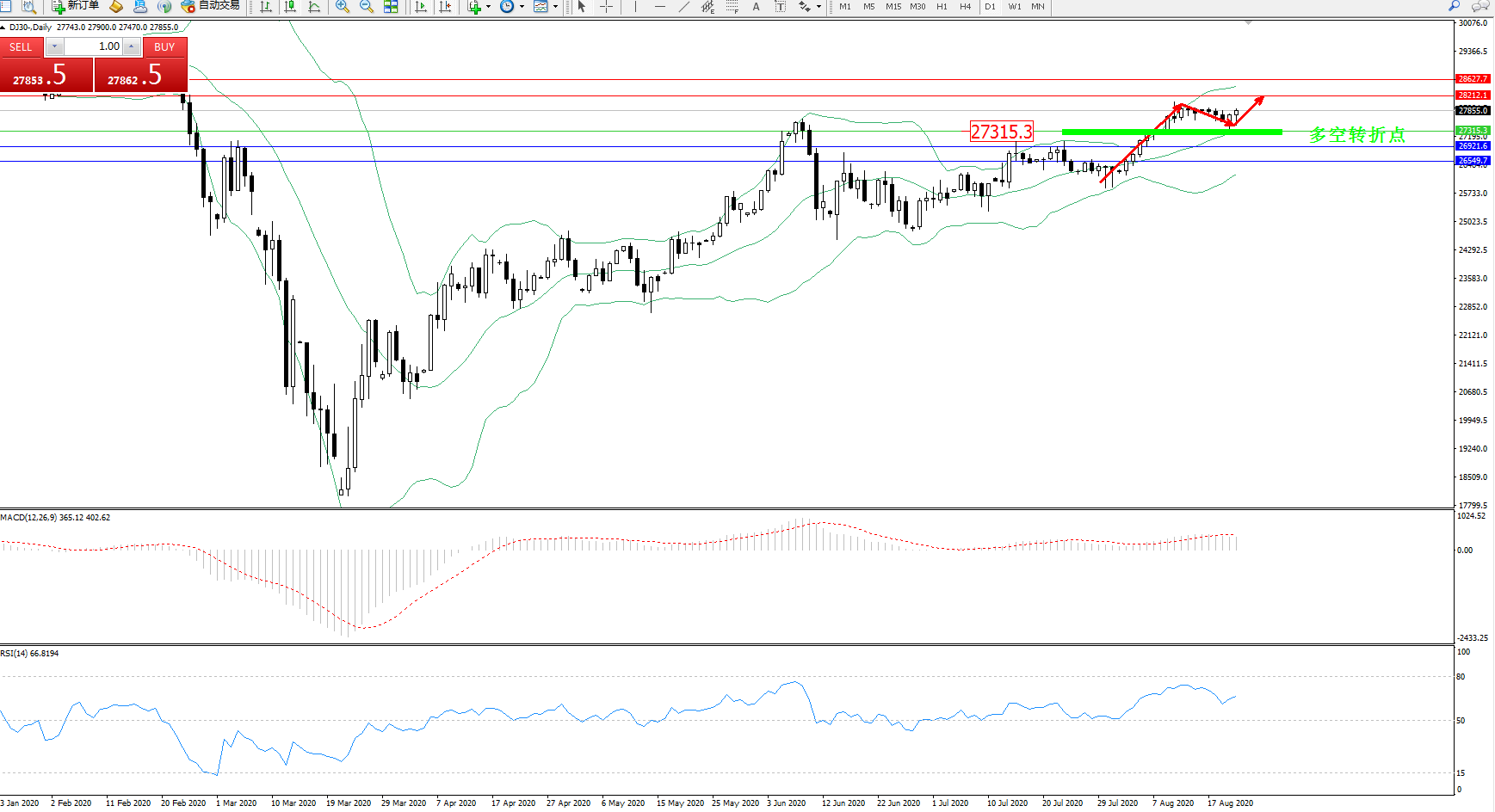Switch to the W1 timeframe
This screenshot has width=1495, height=812.
[x=1015, y=7]
